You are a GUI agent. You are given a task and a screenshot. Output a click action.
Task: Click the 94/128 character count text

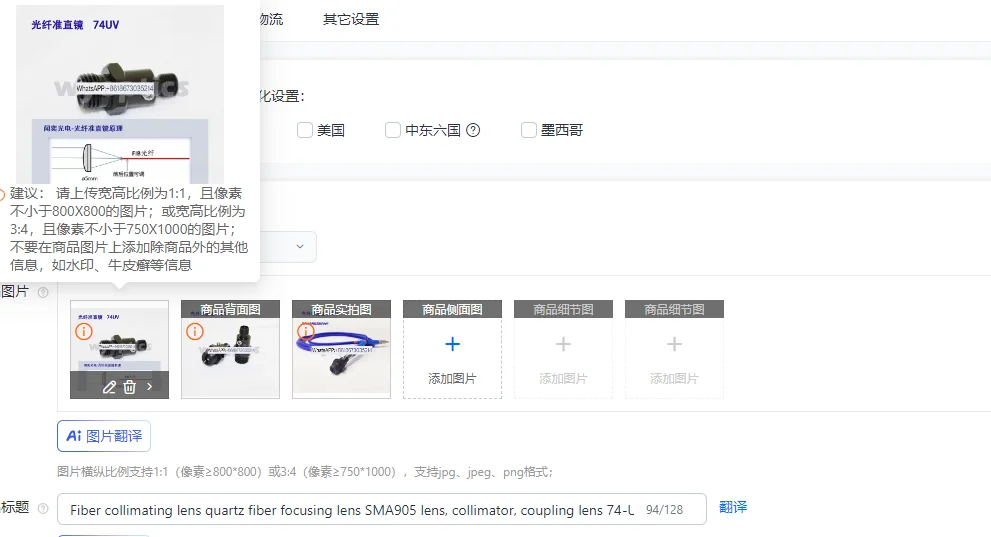click(x=664, y=510)
